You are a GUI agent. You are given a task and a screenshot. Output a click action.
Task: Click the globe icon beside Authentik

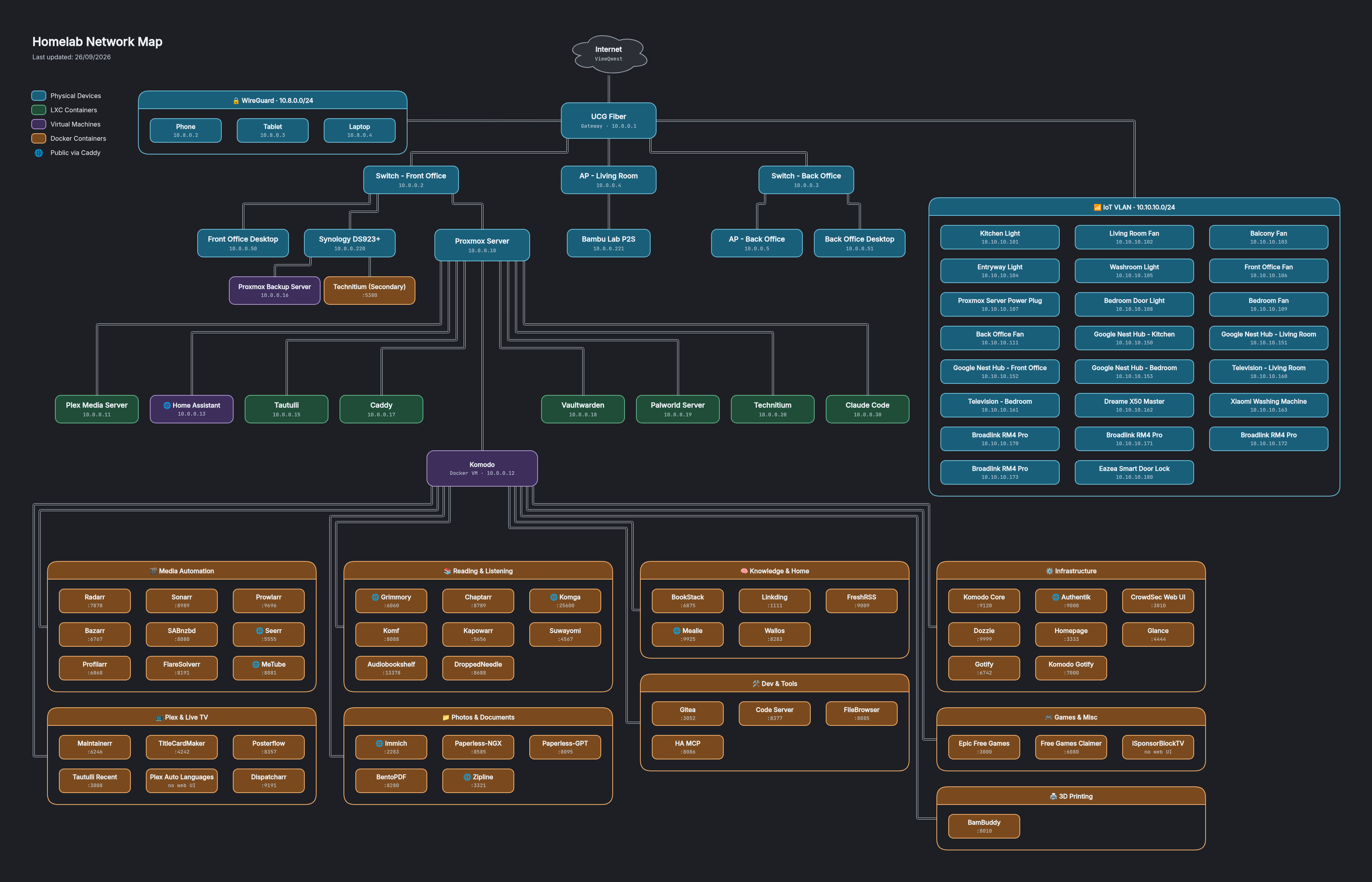coord(1055,597)
